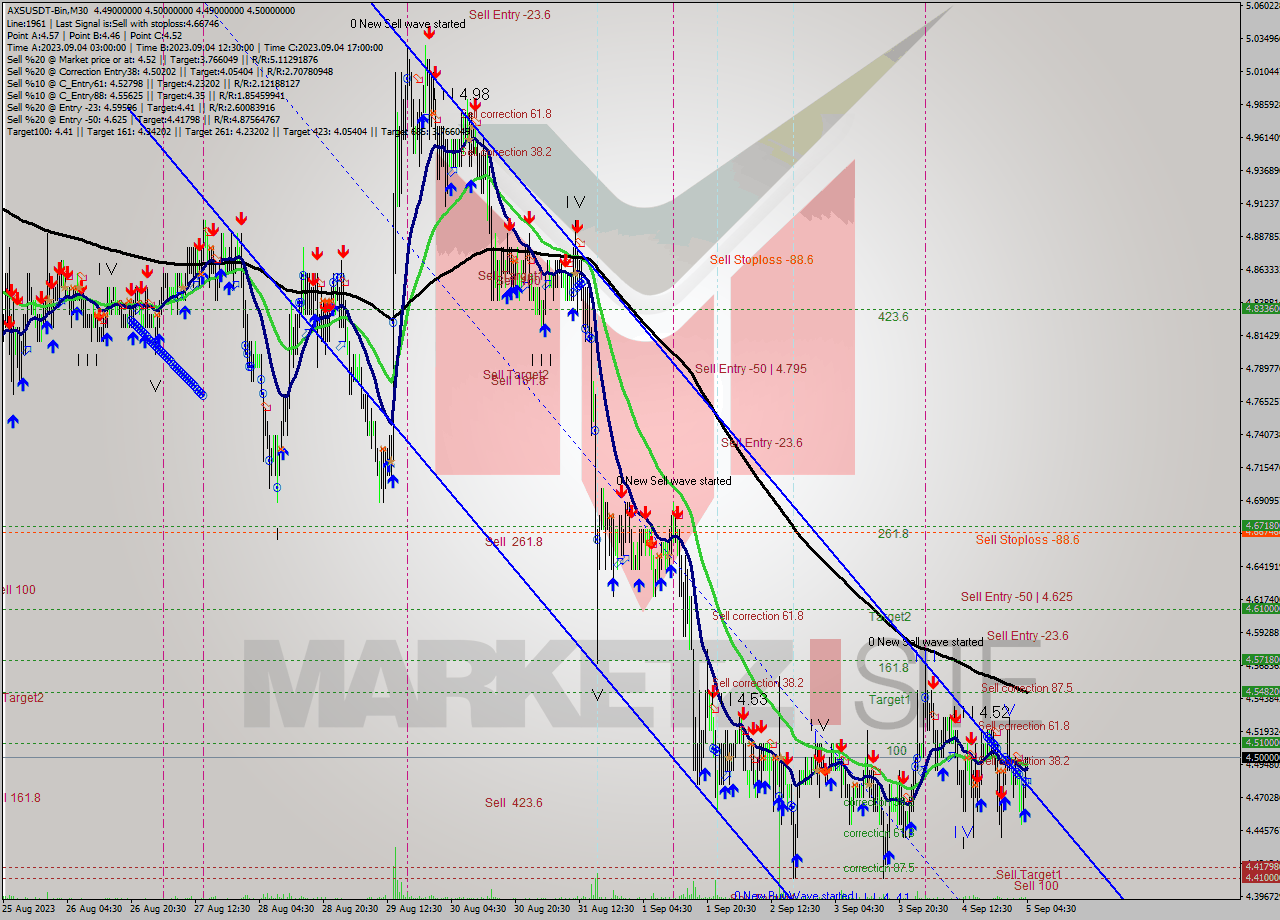Click the '4.53' wave price label
Image resolution: width=1280 pixels, height=920 pixels.
pyautogui.click(x=753, y=700)
